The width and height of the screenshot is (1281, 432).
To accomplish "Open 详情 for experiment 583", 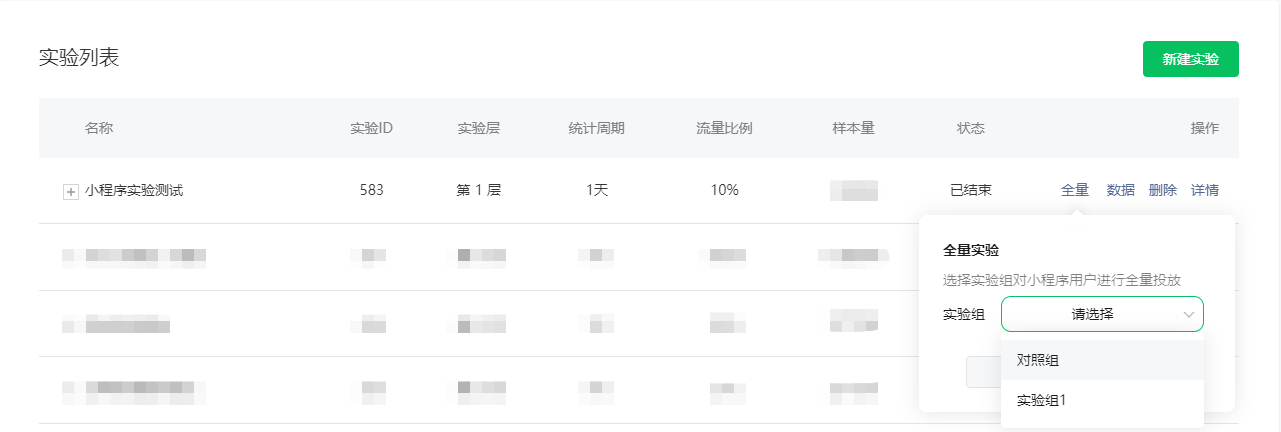I will (x=1205, y=190).
